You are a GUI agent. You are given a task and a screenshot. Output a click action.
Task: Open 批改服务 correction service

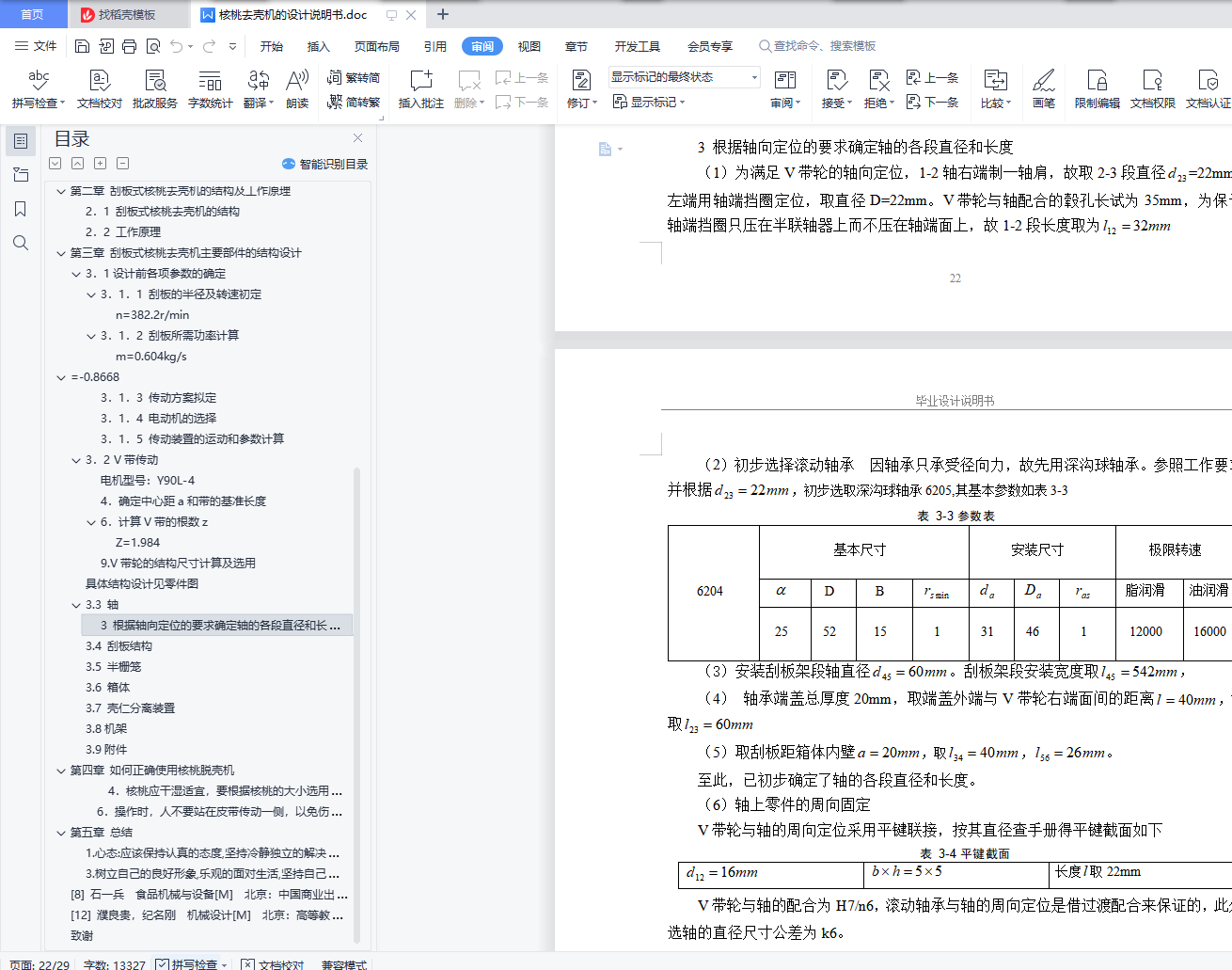click(155, 89)
